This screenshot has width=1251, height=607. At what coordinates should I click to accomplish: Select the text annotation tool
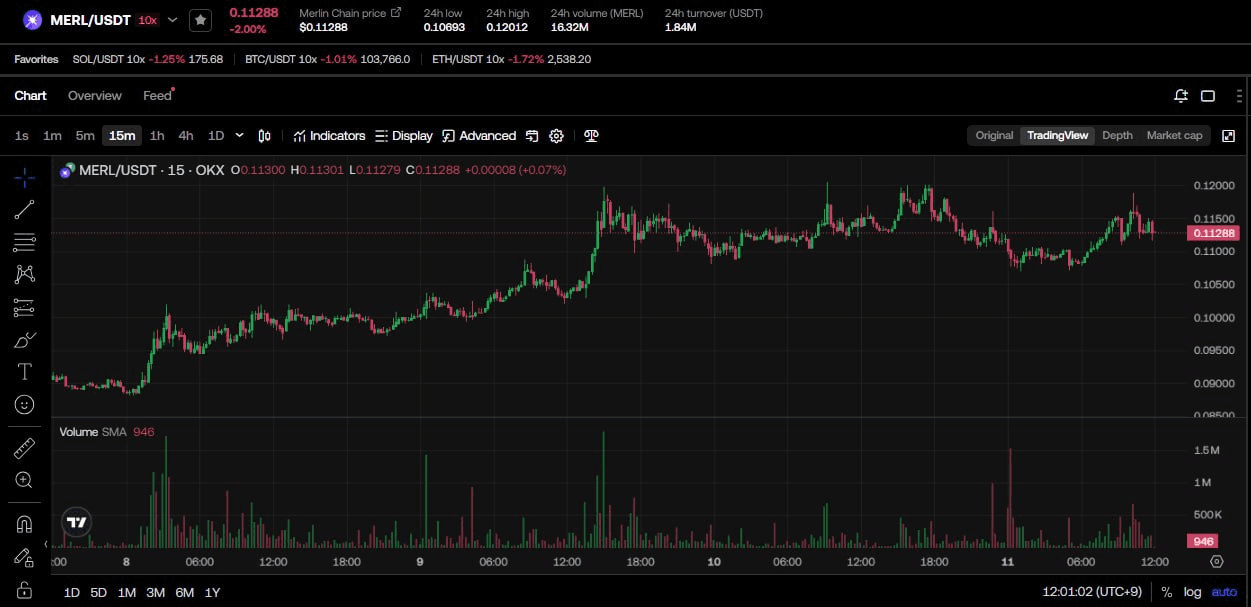tap(25, 372)
